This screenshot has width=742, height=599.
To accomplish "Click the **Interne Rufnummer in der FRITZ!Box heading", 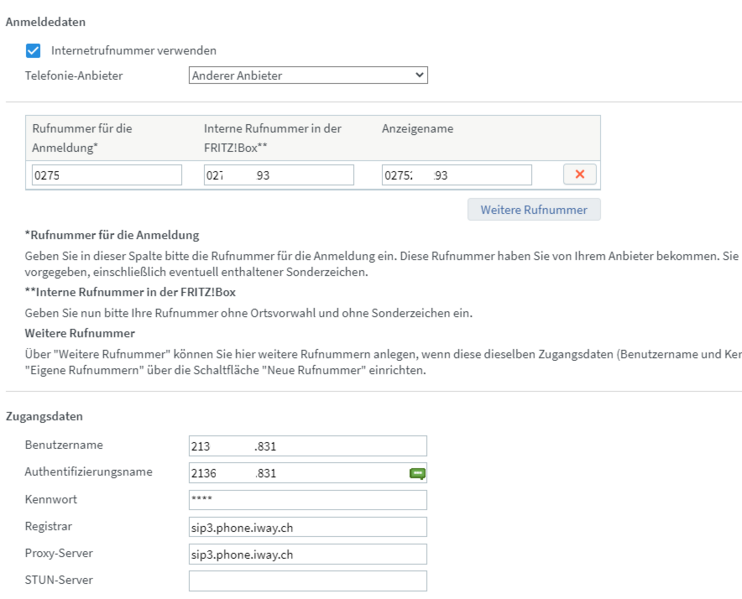I will pos(130,292).
